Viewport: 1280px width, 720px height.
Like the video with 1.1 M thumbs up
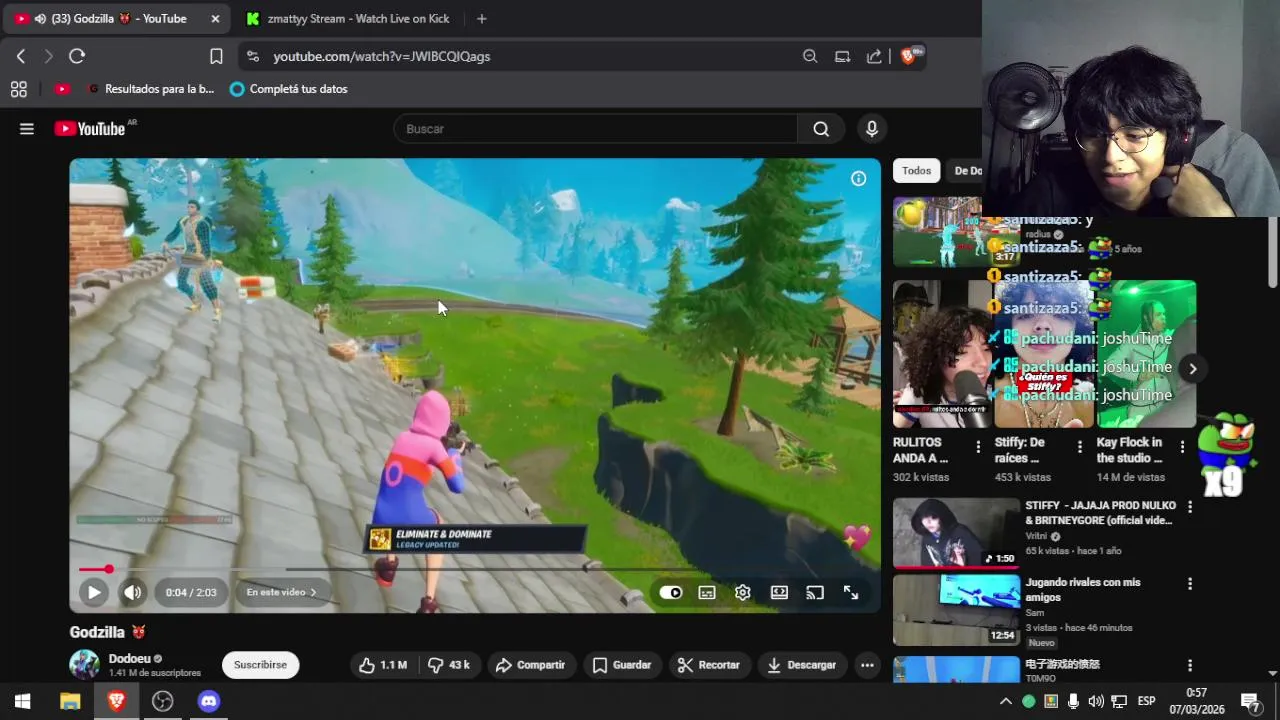tap(383, 665)
